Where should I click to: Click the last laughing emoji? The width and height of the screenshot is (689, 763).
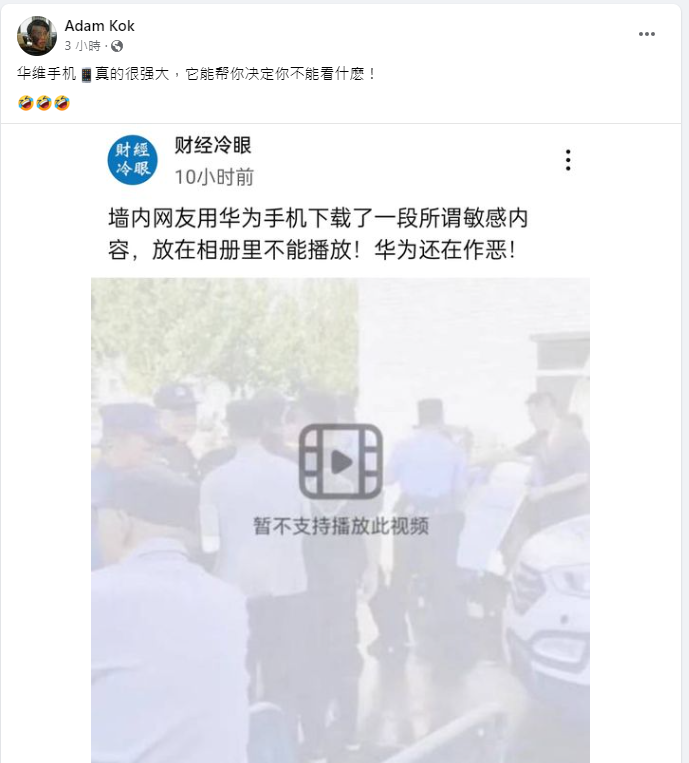click(x=62, y=103)
